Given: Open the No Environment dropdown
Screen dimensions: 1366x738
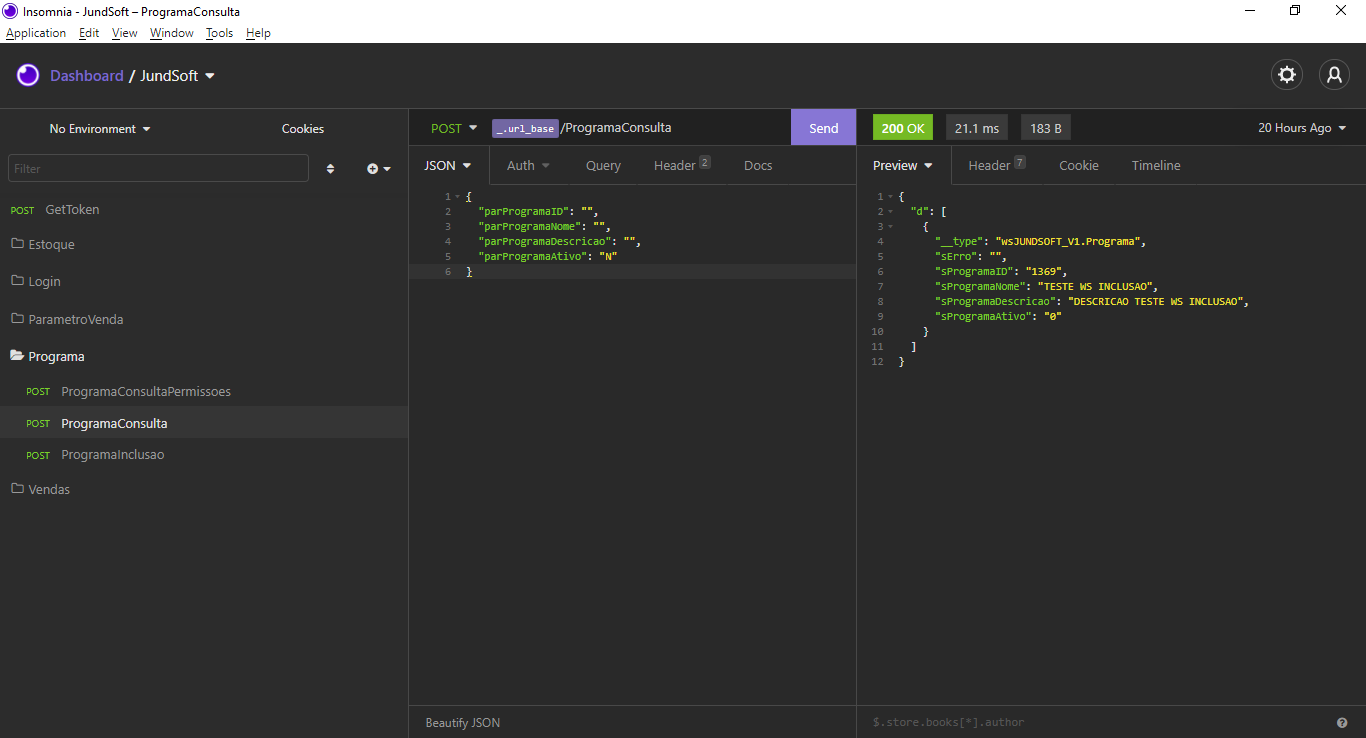Looking at the screenshot, I should (x=100, y=129).
